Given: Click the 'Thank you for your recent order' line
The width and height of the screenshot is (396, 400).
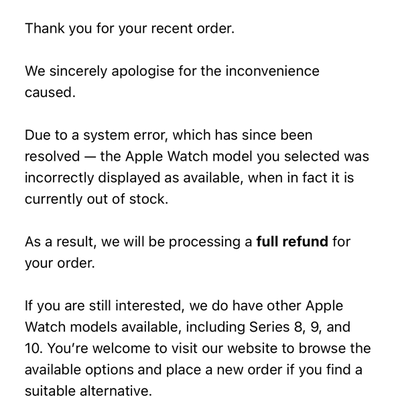Looking at the screenshot, I should (130, 29).
